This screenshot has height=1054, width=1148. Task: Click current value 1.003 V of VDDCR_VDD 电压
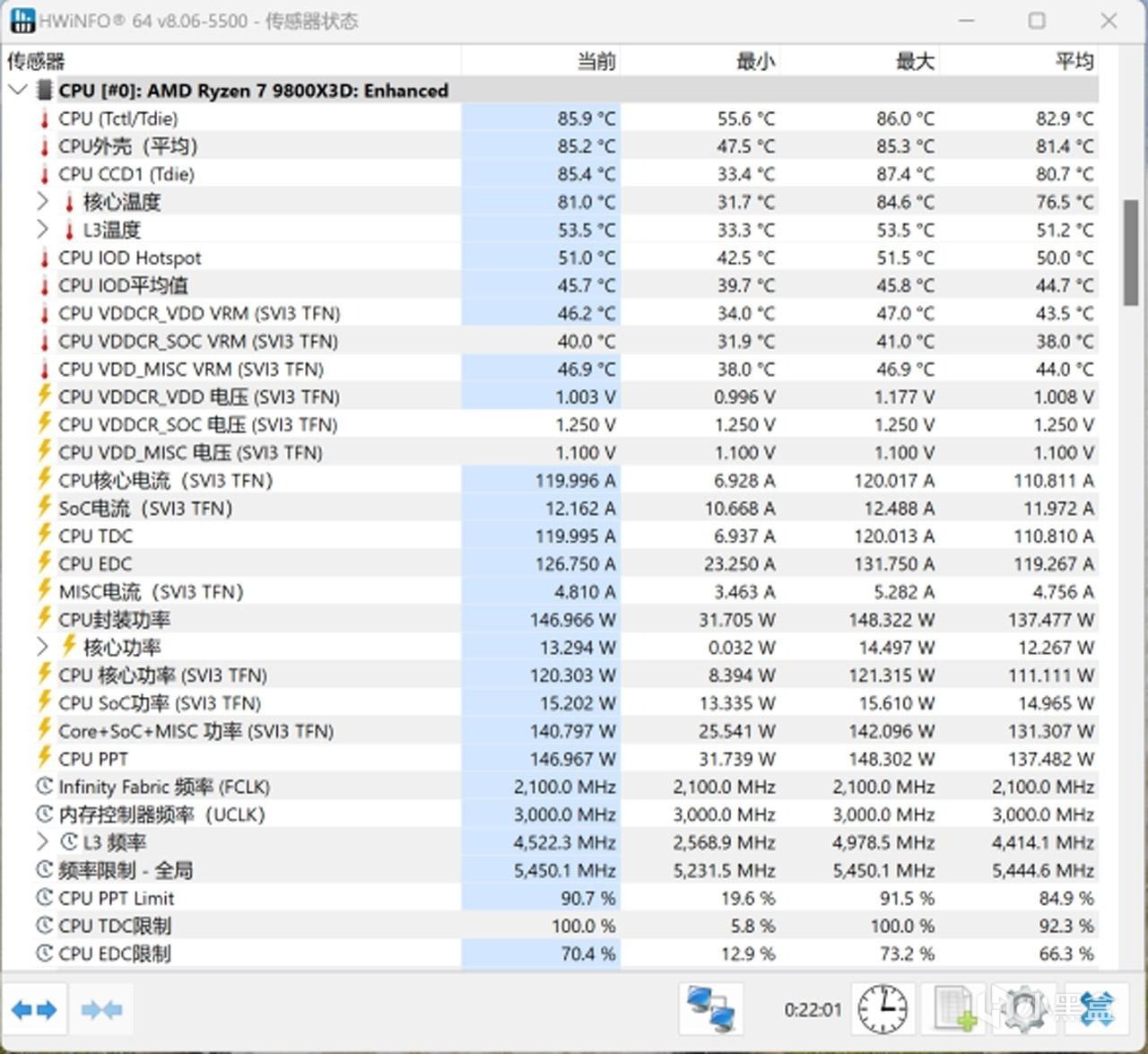[586, 396]
